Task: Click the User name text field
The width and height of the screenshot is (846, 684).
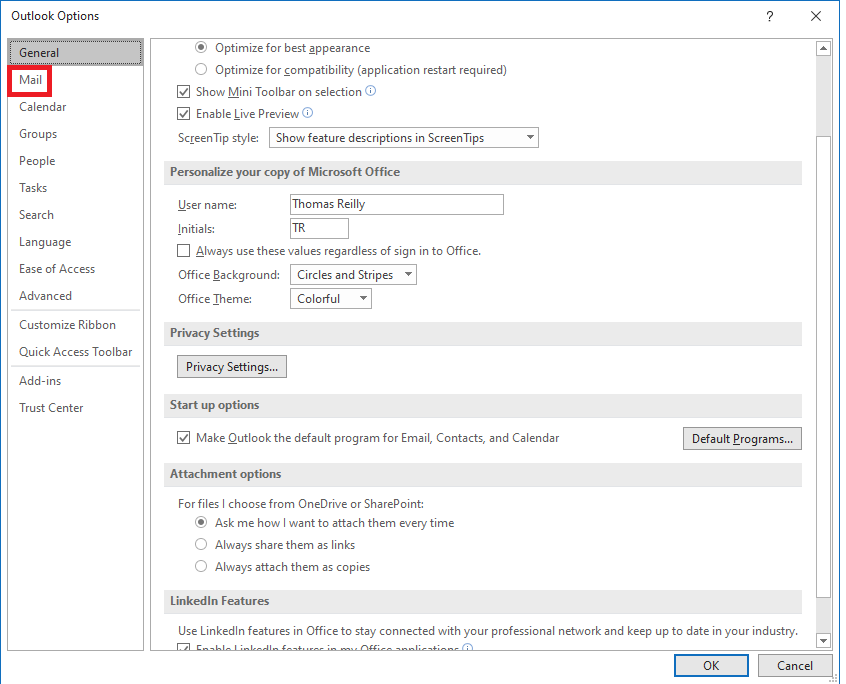Action: 397,204
